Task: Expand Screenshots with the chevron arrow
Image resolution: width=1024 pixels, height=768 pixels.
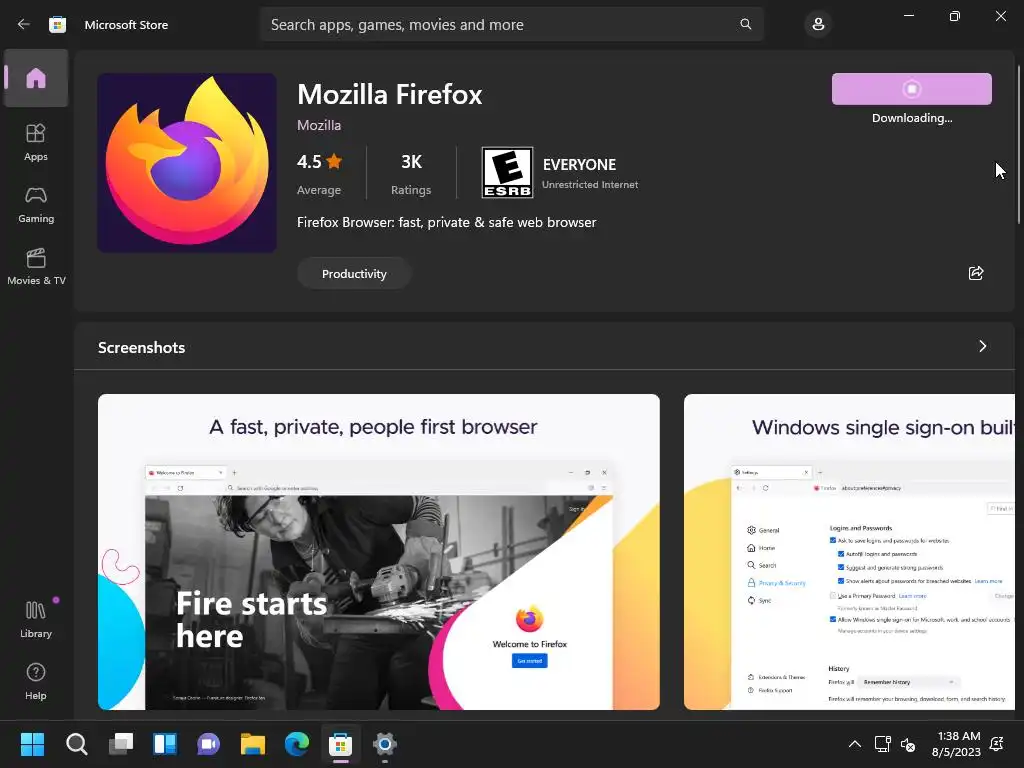Action: click(x=982, y=346)
